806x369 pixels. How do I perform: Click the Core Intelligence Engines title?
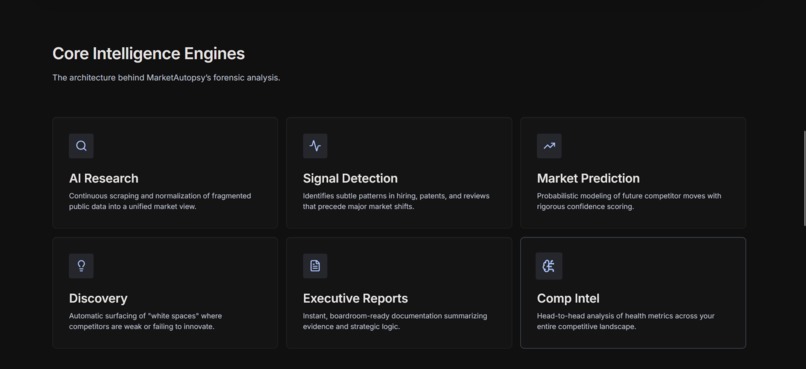149,54
